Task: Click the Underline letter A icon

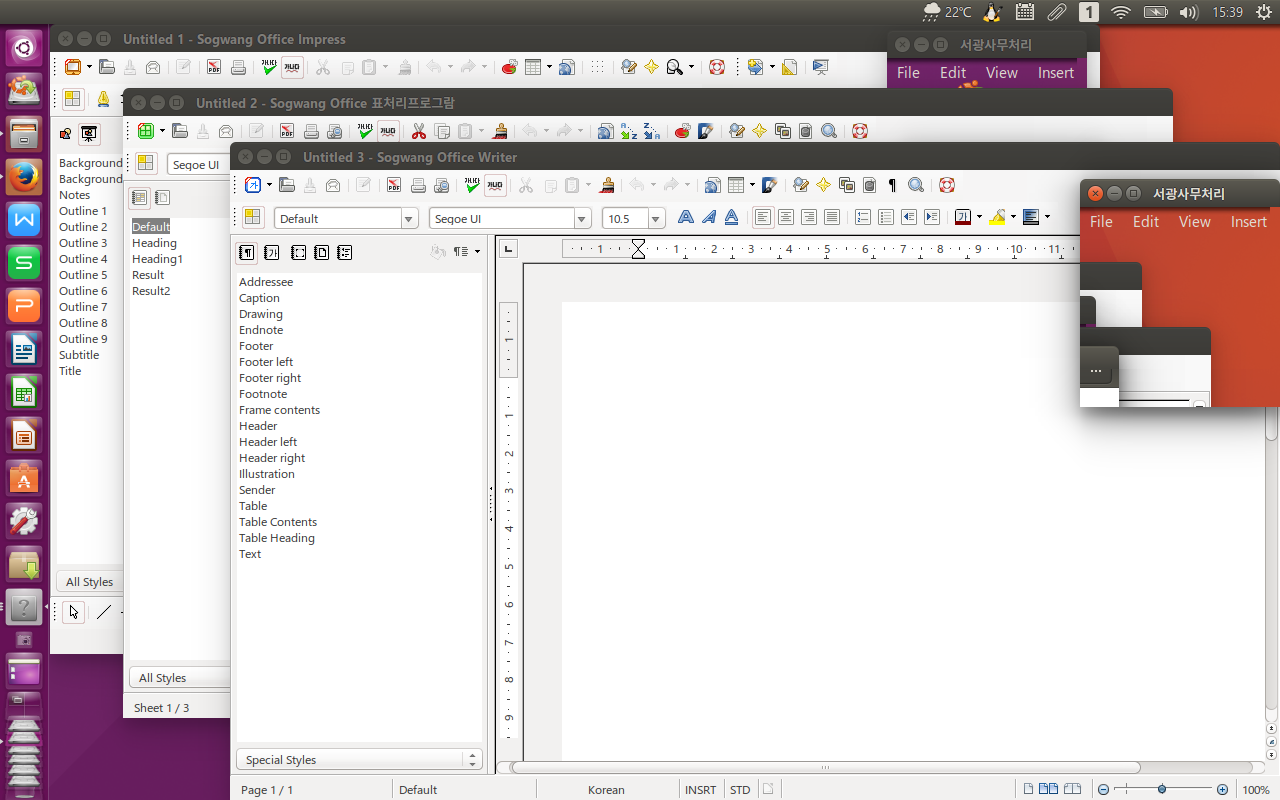Action: point(732,217)
